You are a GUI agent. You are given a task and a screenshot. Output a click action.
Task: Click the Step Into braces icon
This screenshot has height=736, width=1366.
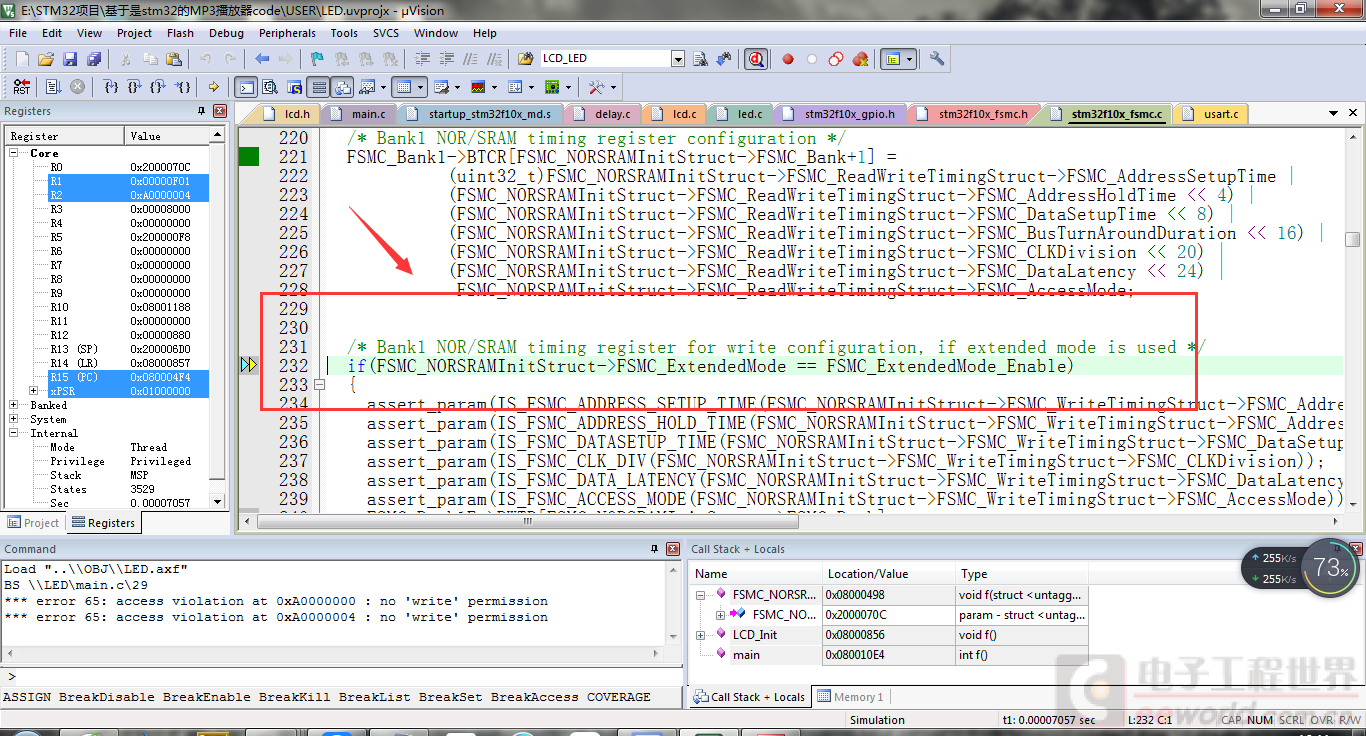[112, 87]
